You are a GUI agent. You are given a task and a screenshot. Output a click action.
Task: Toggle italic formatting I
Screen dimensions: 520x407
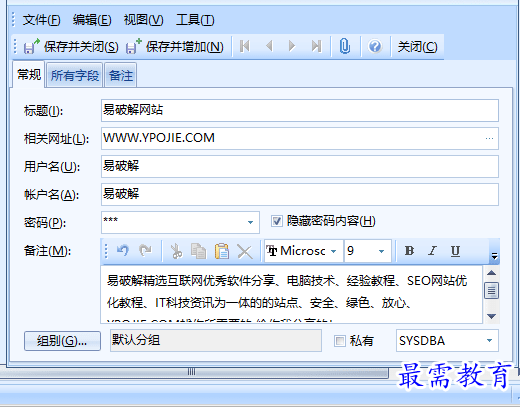(x=433, y=251)
